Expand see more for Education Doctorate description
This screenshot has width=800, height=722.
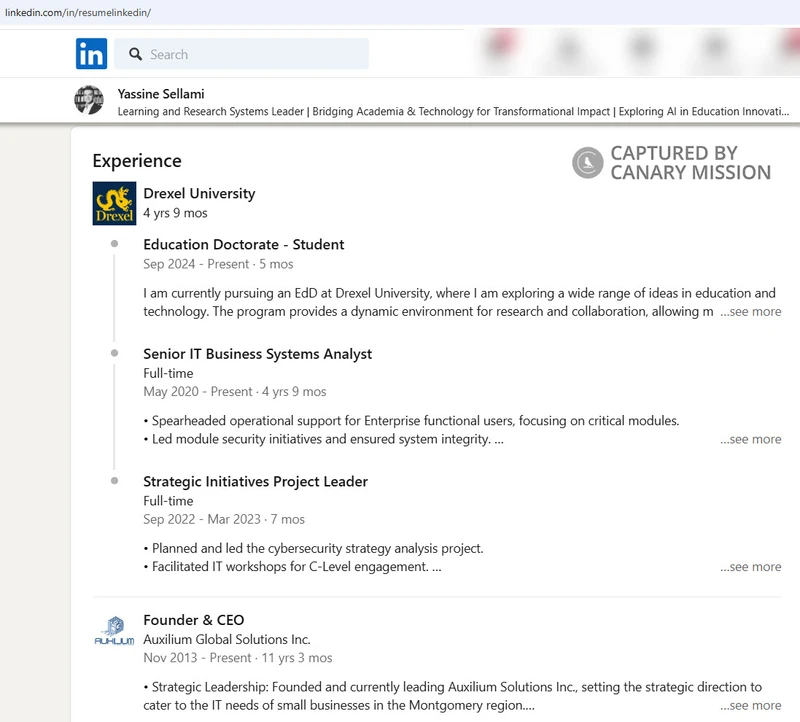click(x=751, y=311)
